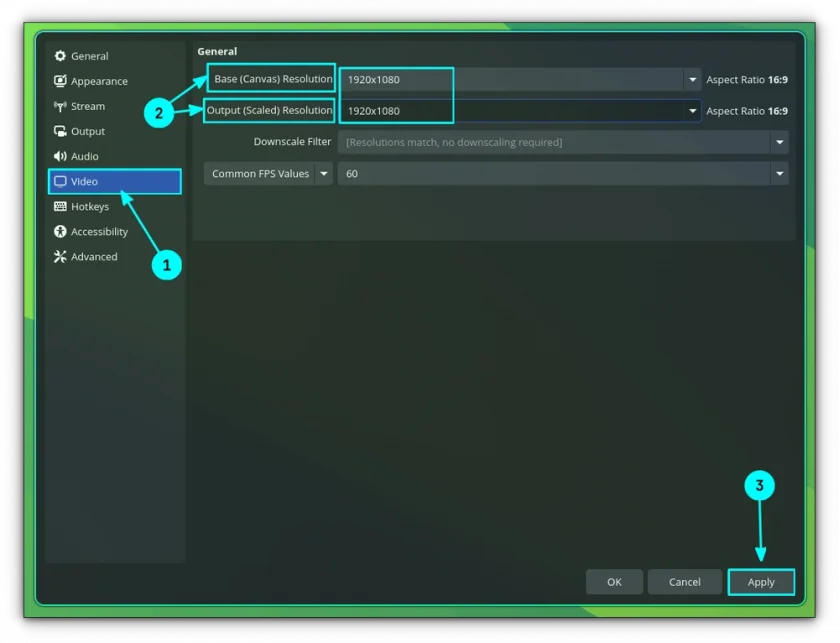Expand the Downscale Filter dropdown arrow

779,143
